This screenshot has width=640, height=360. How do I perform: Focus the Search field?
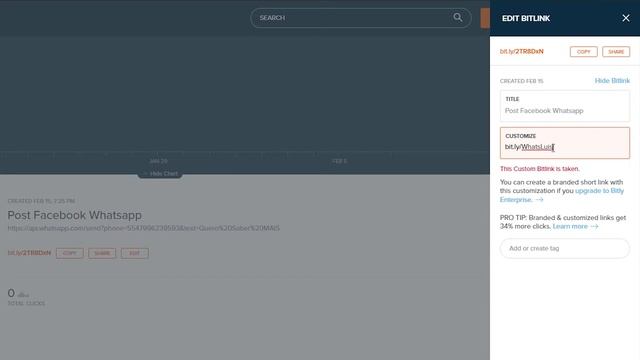pyautogui.click(x=361, y=18)
